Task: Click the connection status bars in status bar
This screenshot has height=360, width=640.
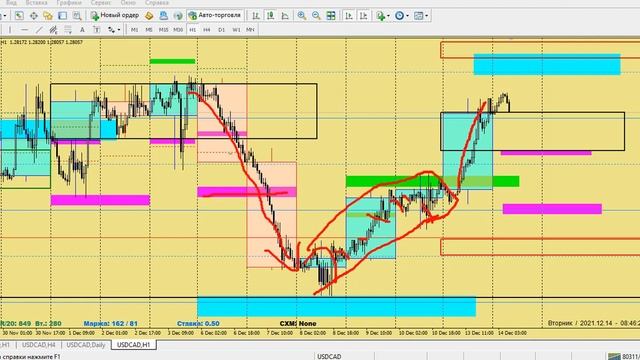Action: (x=614, y=356)
